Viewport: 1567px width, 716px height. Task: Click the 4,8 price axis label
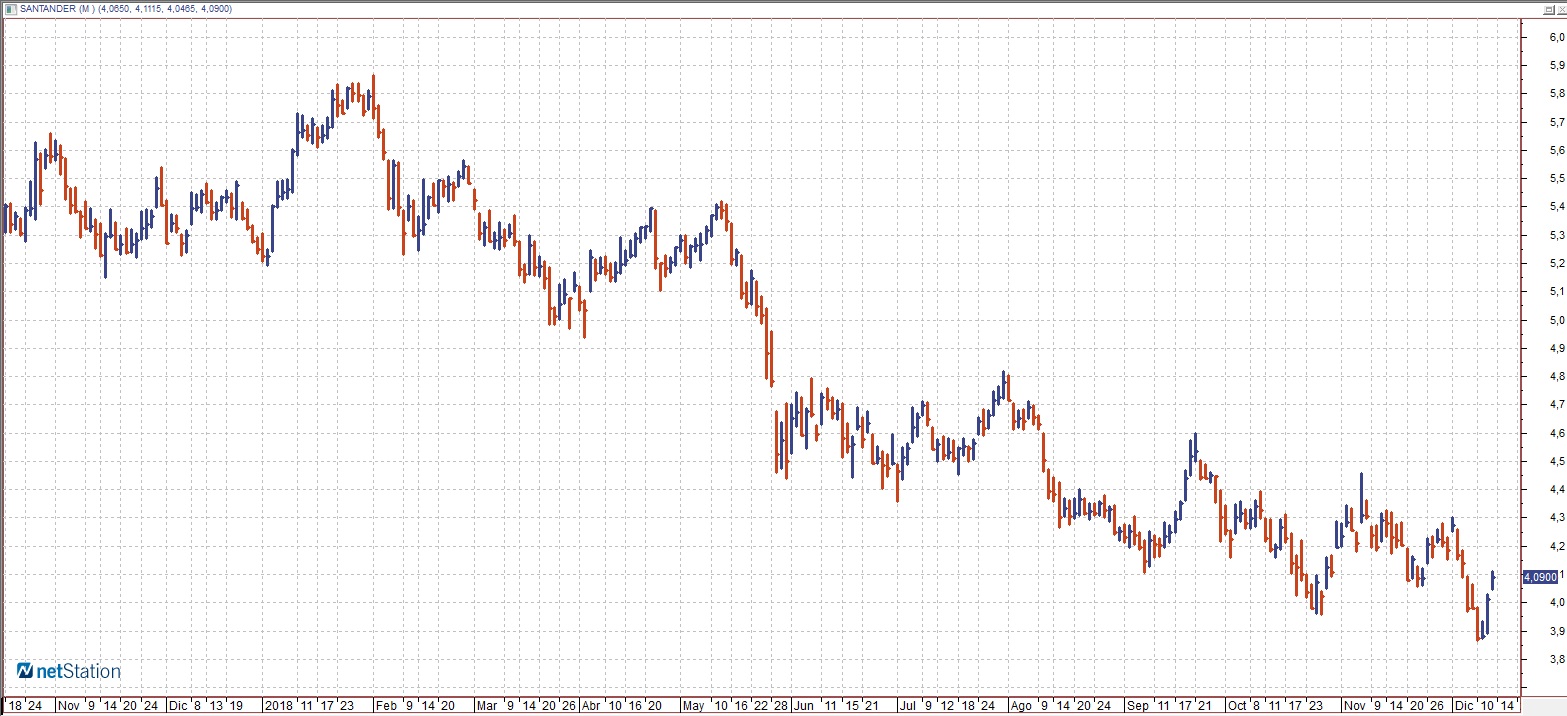point(1556,377)
